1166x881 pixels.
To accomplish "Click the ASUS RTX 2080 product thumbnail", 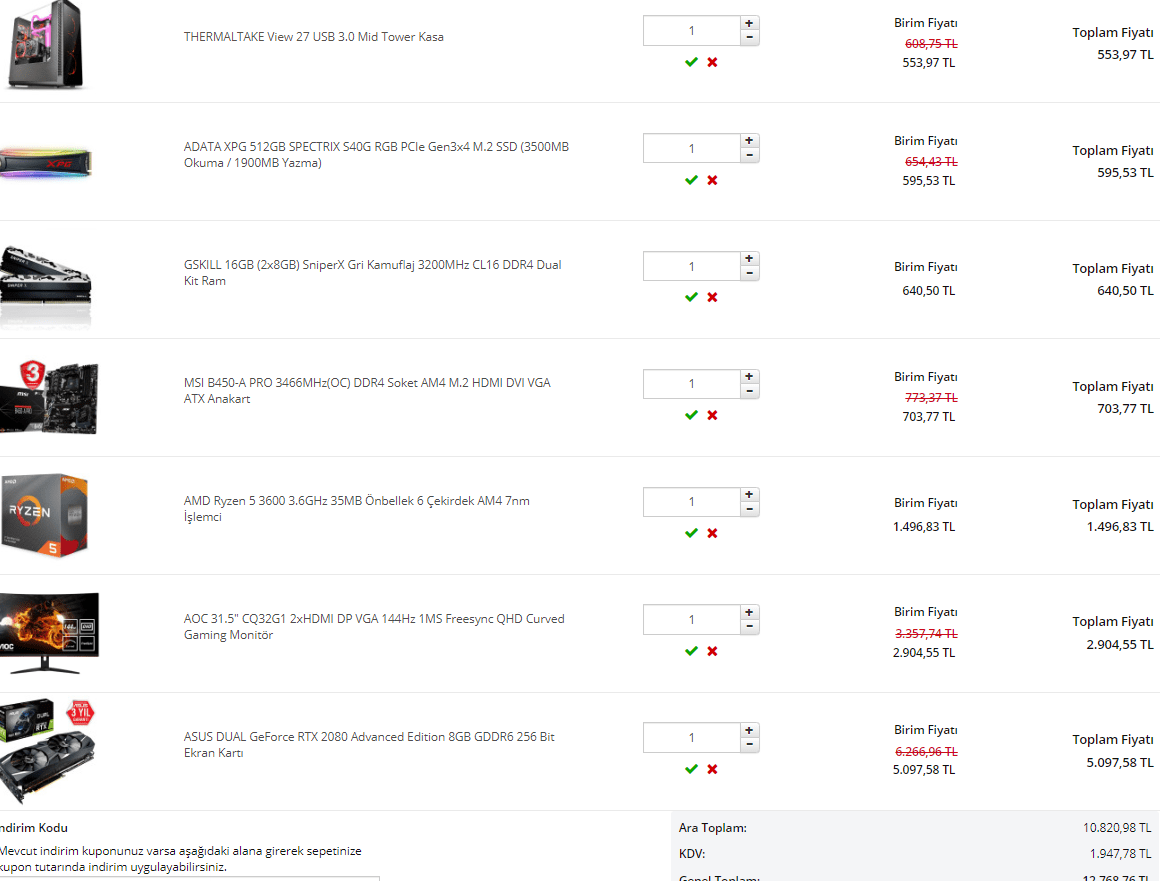I will click(50, 750).
